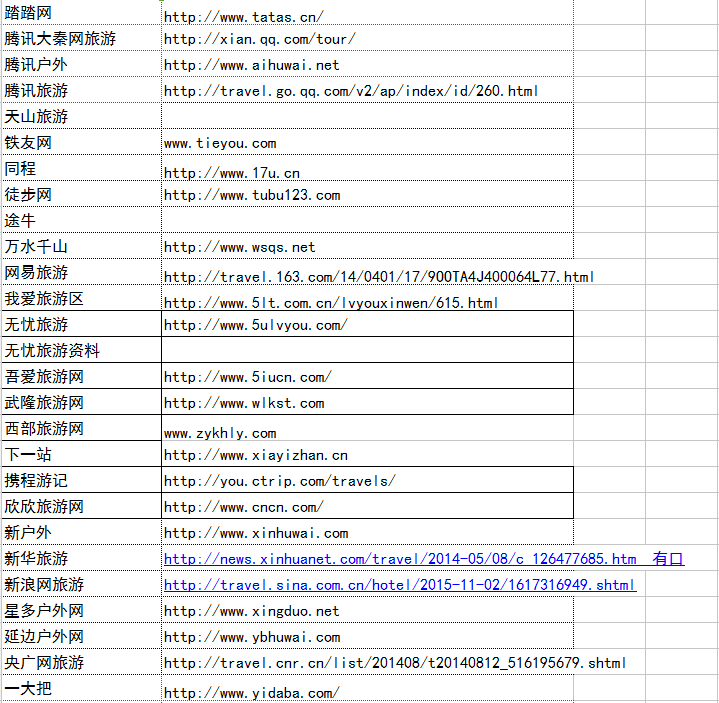
Task: Open the travel.sina.com.cn hotel hyperlink
Action: [x=400, y=585]
